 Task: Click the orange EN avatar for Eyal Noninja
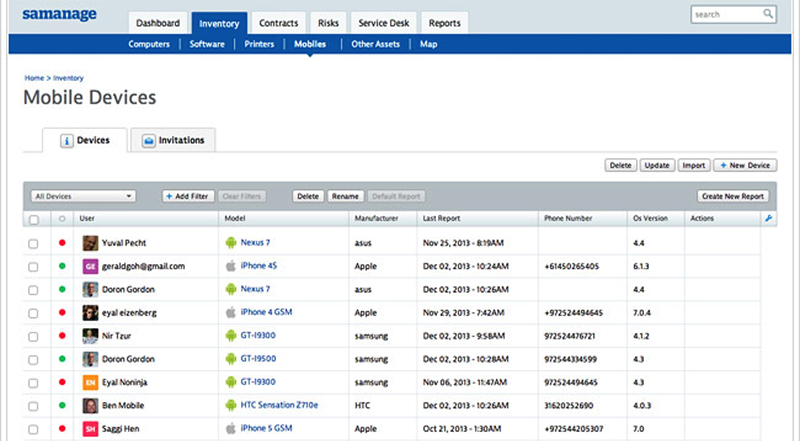click(x=90, y=382)
